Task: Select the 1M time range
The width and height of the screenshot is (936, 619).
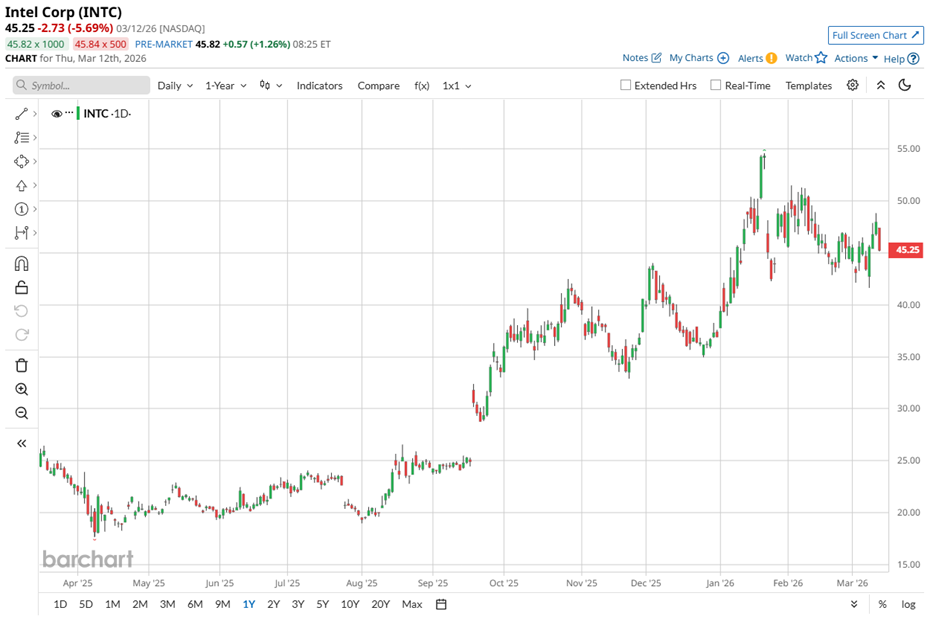Action: click(x=113, y=605)
